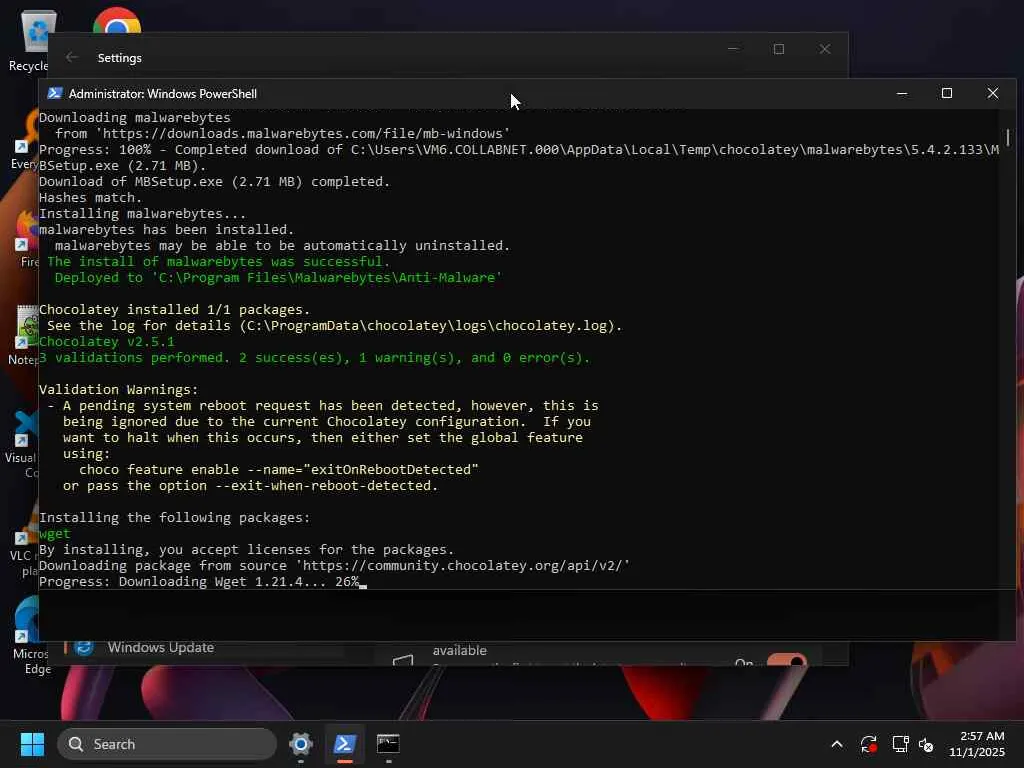
Task: Open the terminal window from the taskbar
Action: (x=388, y=744)
